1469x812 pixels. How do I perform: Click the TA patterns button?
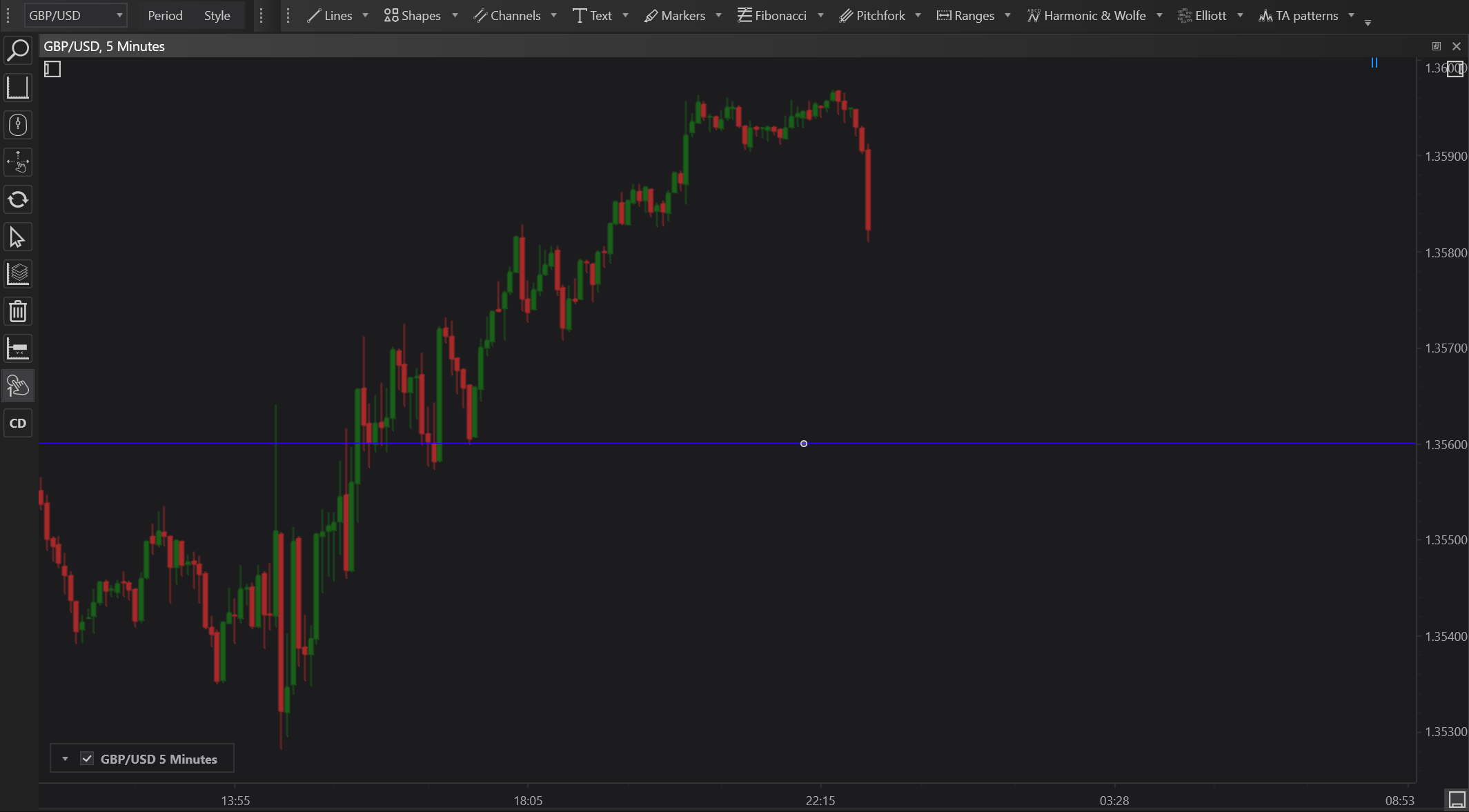pyautogui.click(x=1298, y=15)
